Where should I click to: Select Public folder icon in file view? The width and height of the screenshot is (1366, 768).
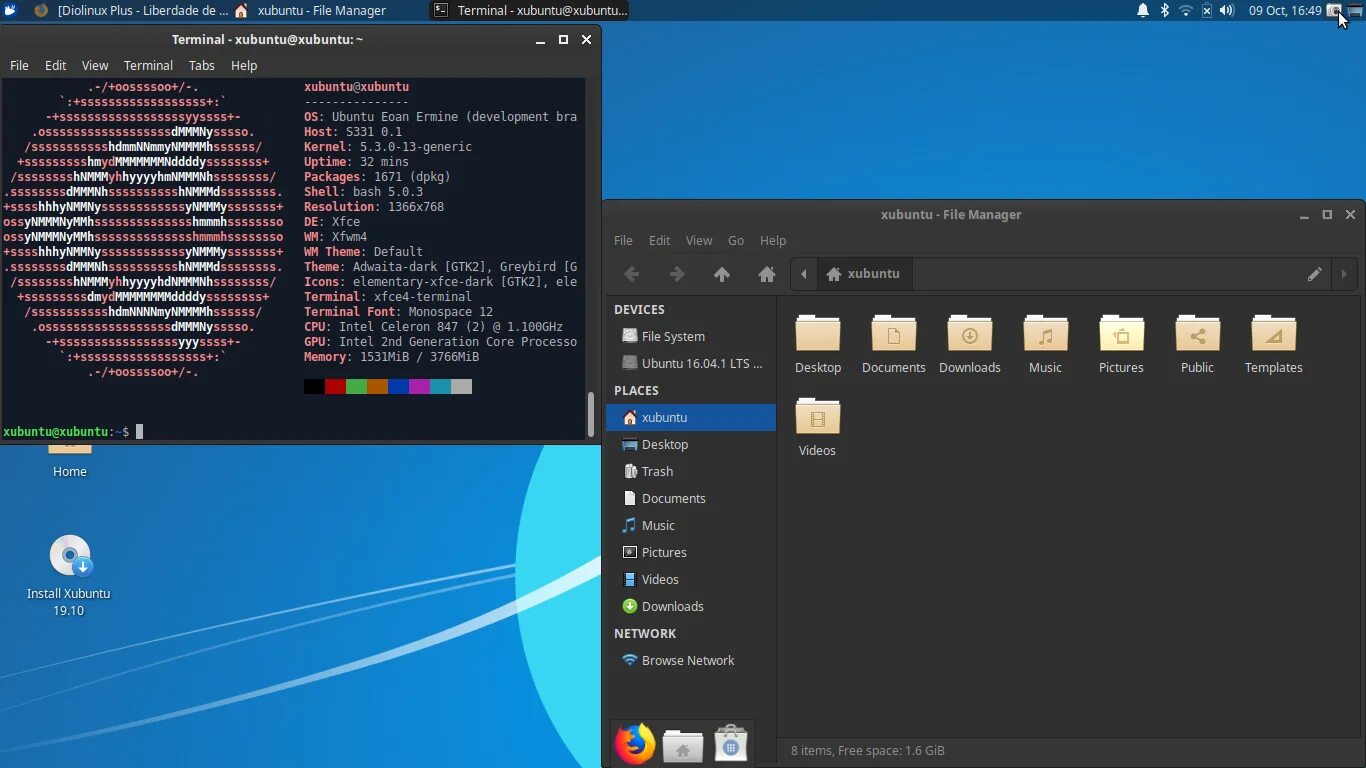coord(1197,333)
